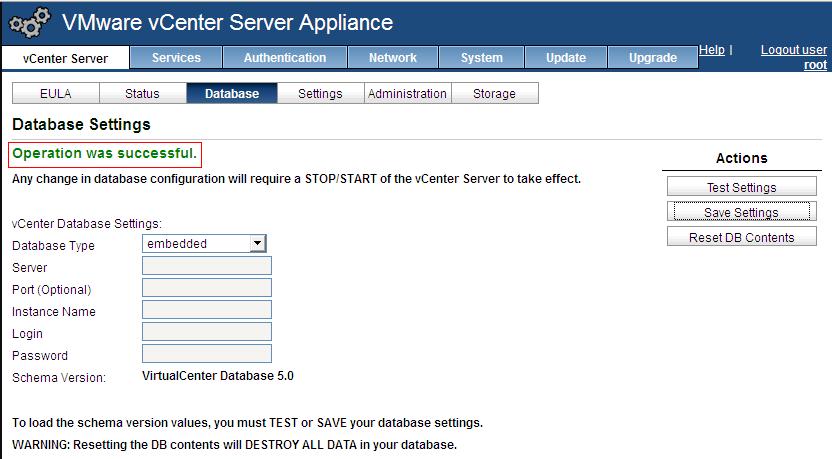832x459 pixels.
Task: Click the Reset DB Contents button
Action: (741, 237)
